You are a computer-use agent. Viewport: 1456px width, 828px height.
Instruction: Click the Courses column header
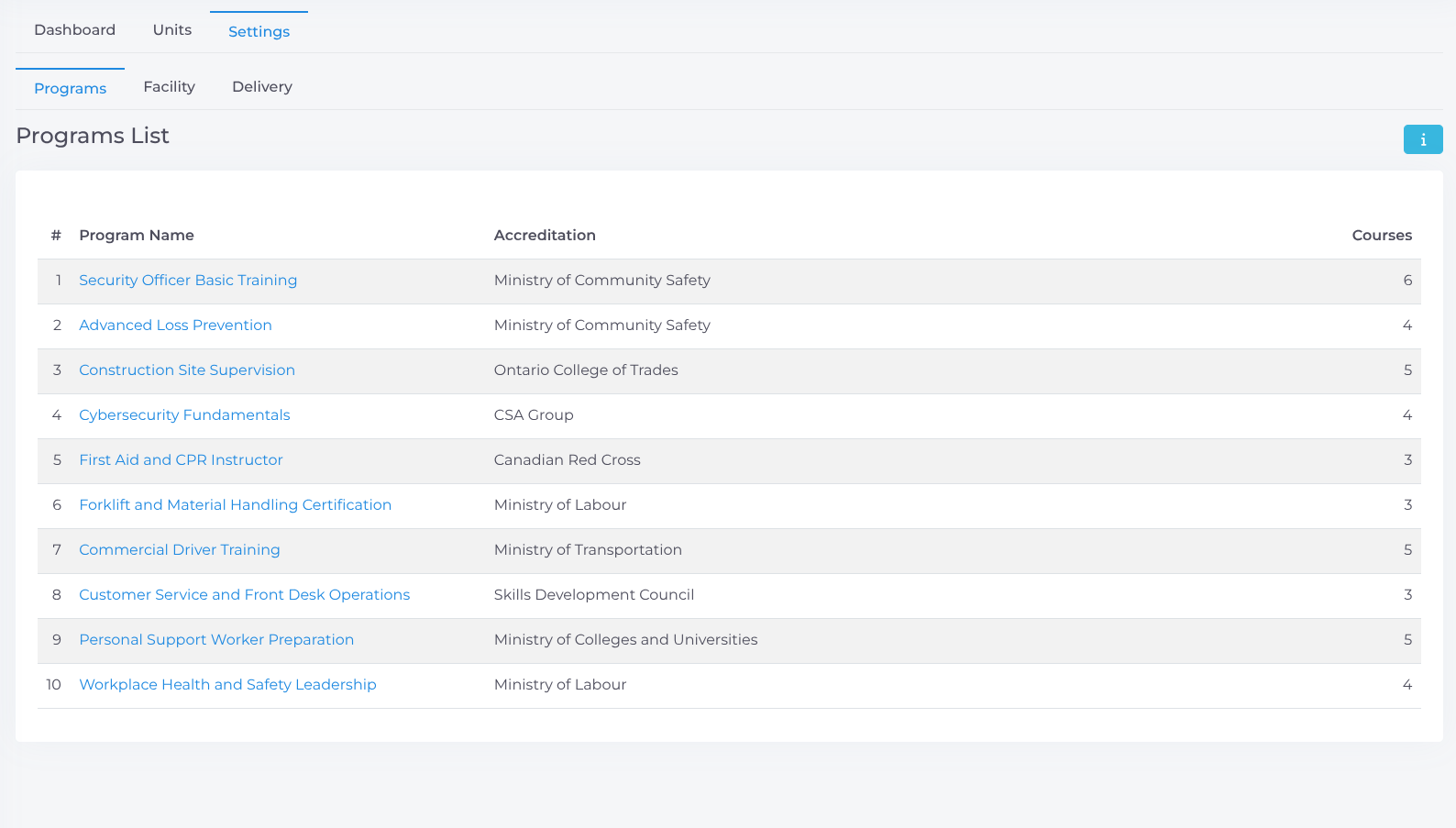(1382, 236)
